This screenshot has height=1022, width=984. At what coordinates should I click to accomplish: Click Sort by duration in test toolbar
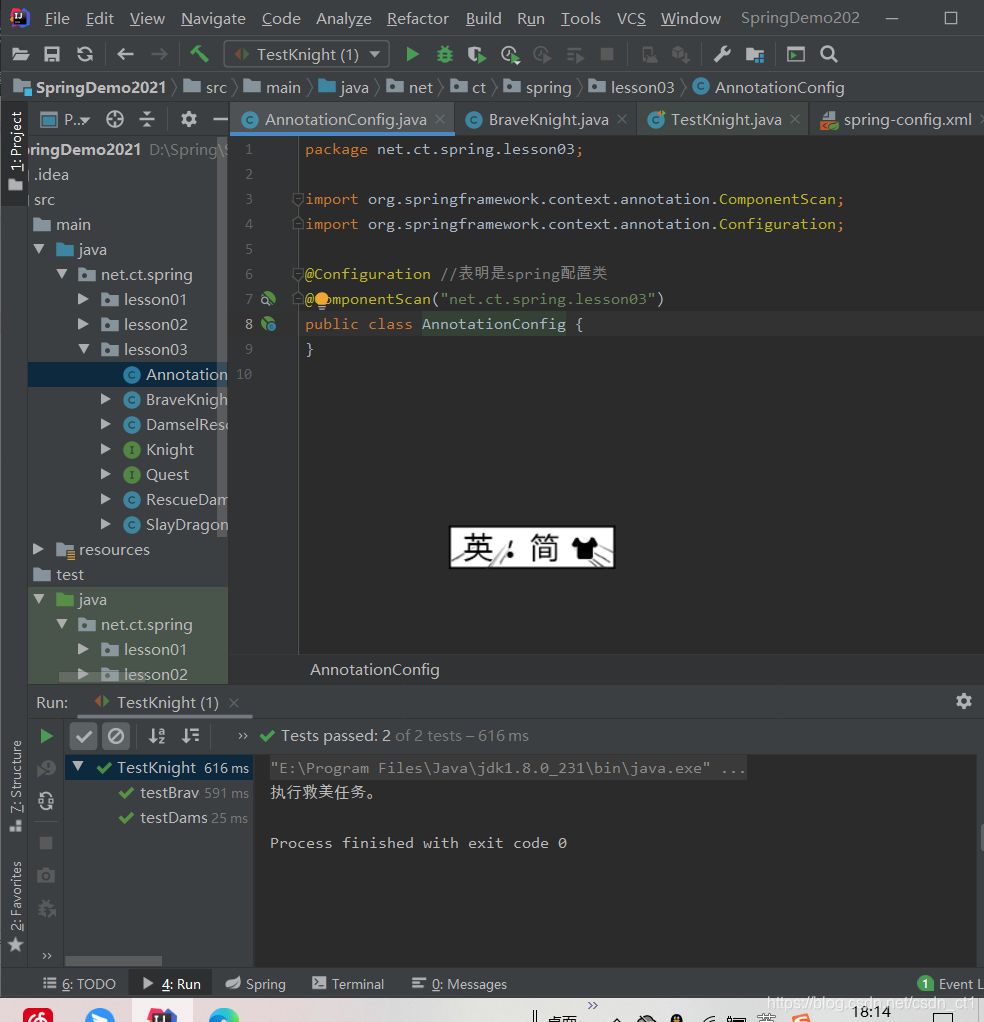click(191, 736)
